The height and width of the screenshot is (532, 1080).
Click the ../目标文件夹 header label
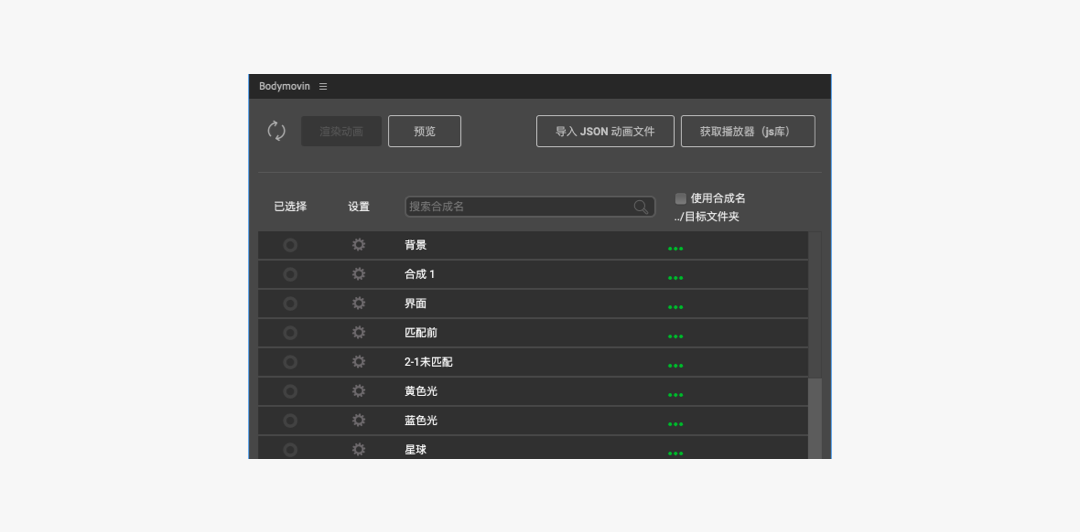[707, 218]
